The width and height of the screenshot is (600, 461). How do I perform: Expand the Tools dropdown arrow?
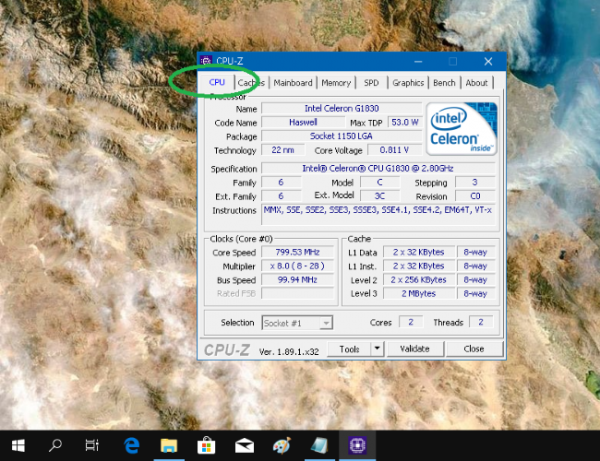pyautogui.click(x=377, y=349)
